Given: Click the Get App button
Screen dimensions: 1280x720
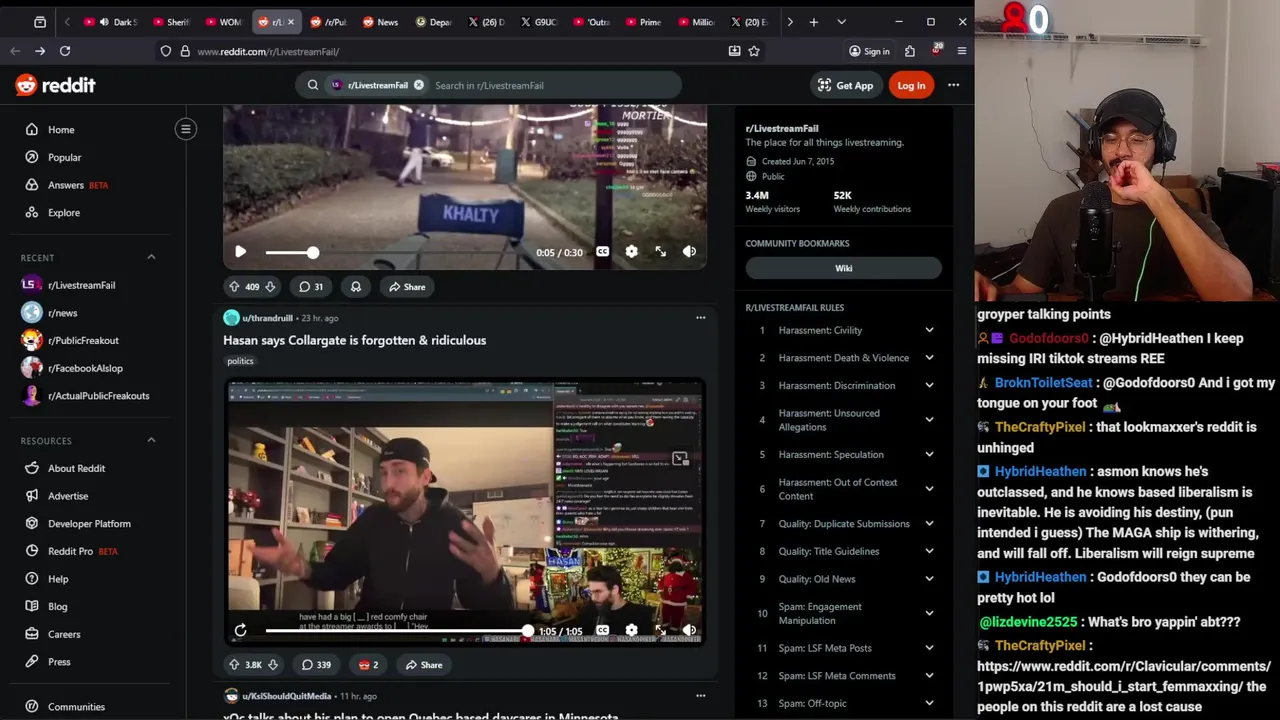Looking at the screenshot, I should tap(845, 85).
